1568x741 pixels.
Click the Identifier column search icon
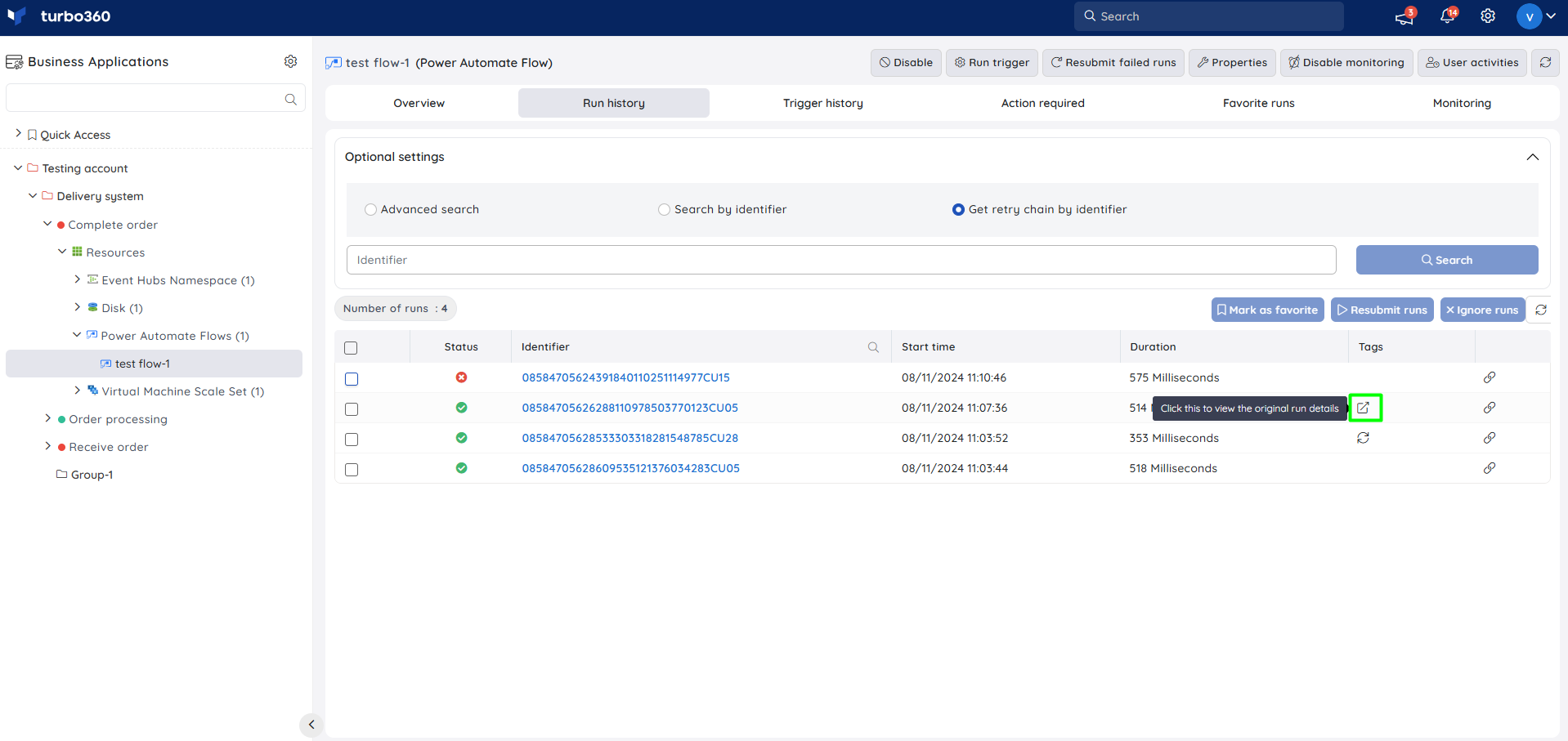pyautogui.click(x=873, y=347)
